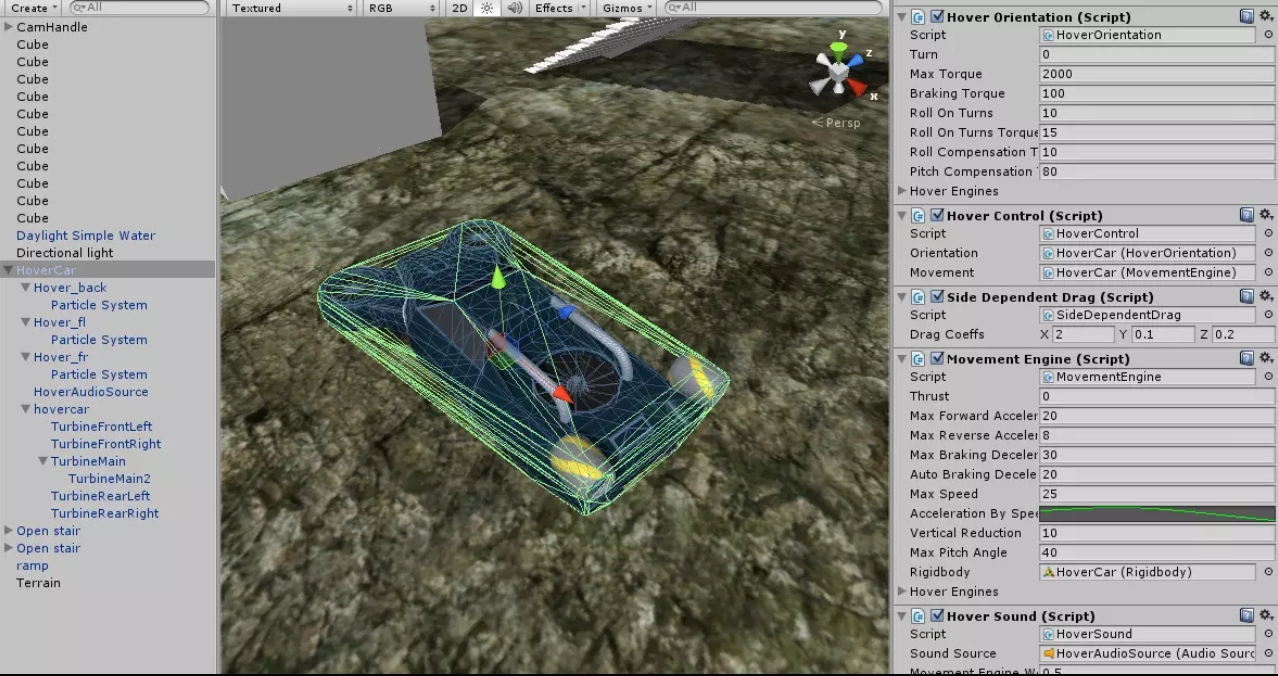Open the hierarchy Create button
Image resolution: width=1278 pixels, height=676 pixels.
coord(33,8)
